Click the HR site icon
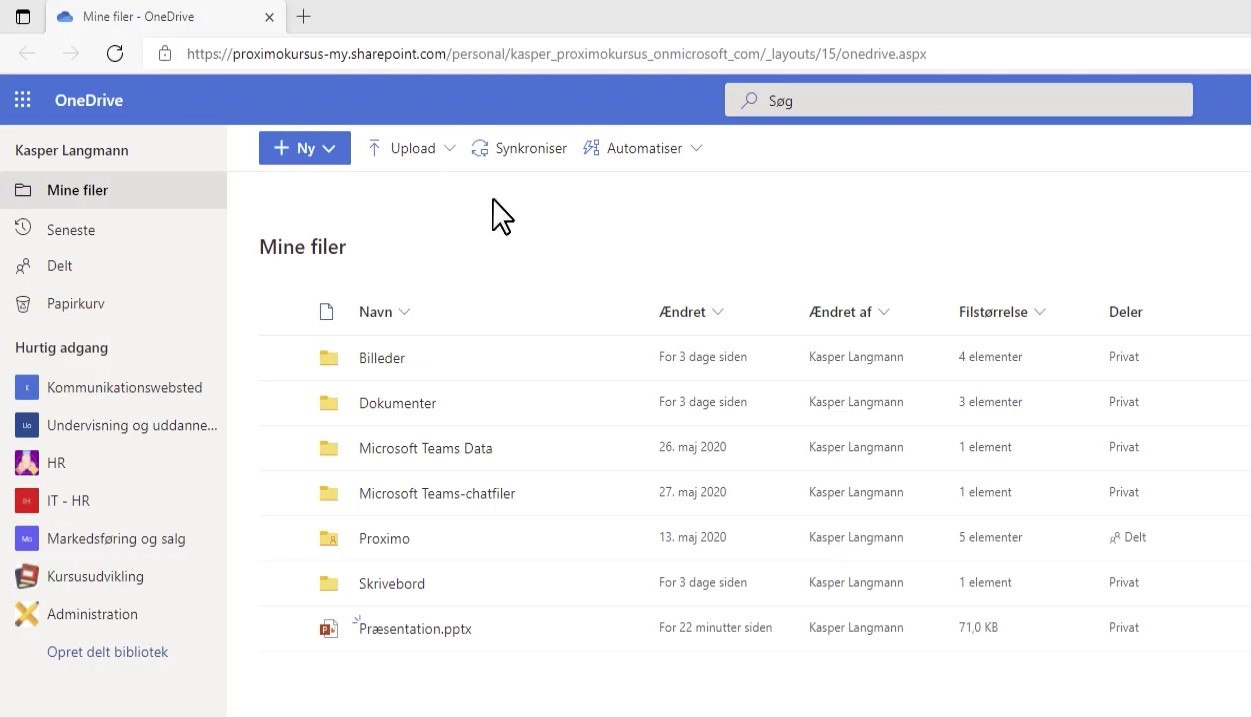 [27, 463]
